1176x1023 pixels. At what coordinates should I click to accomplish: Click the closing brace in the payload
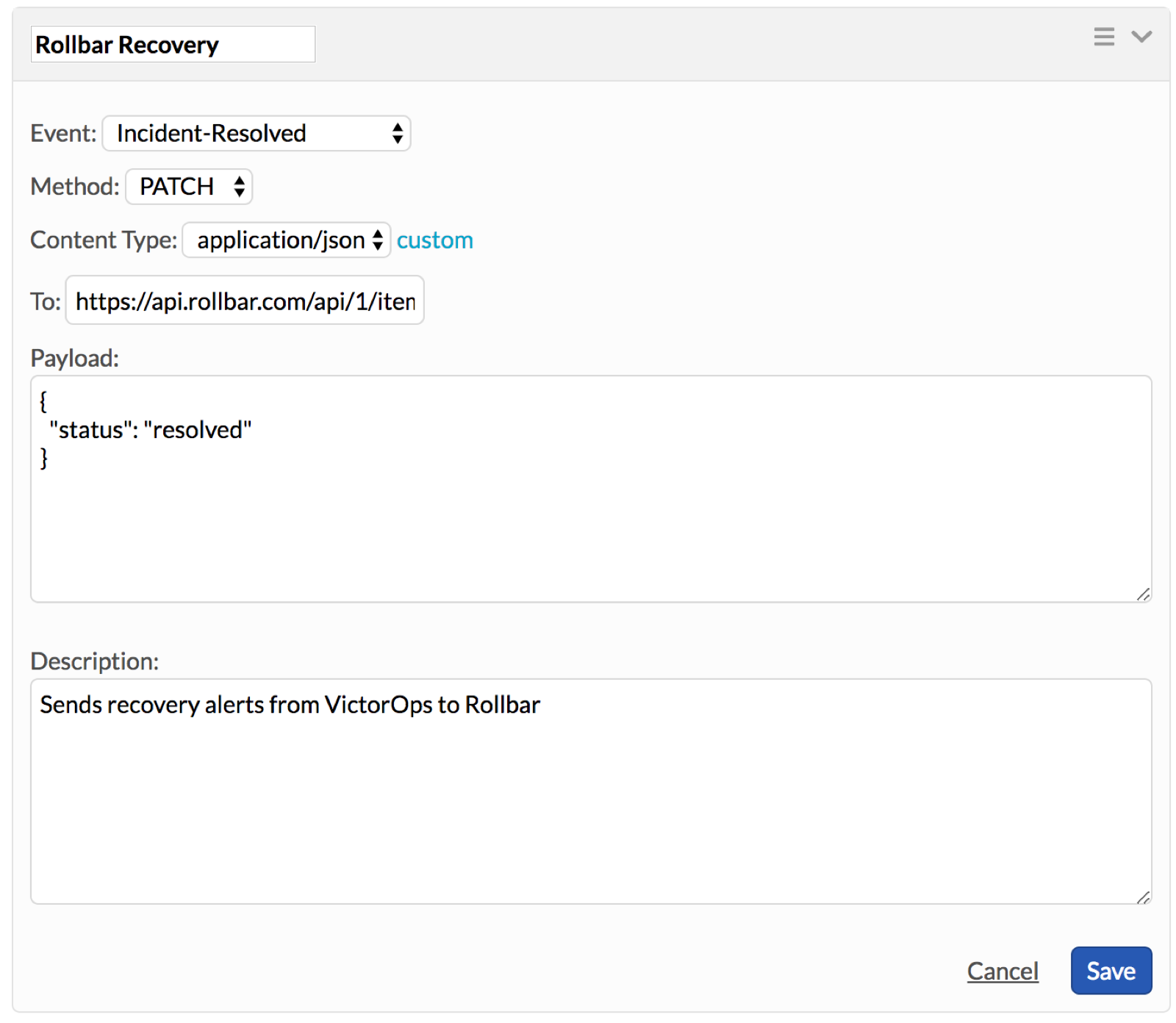click(x=43, y=458)
